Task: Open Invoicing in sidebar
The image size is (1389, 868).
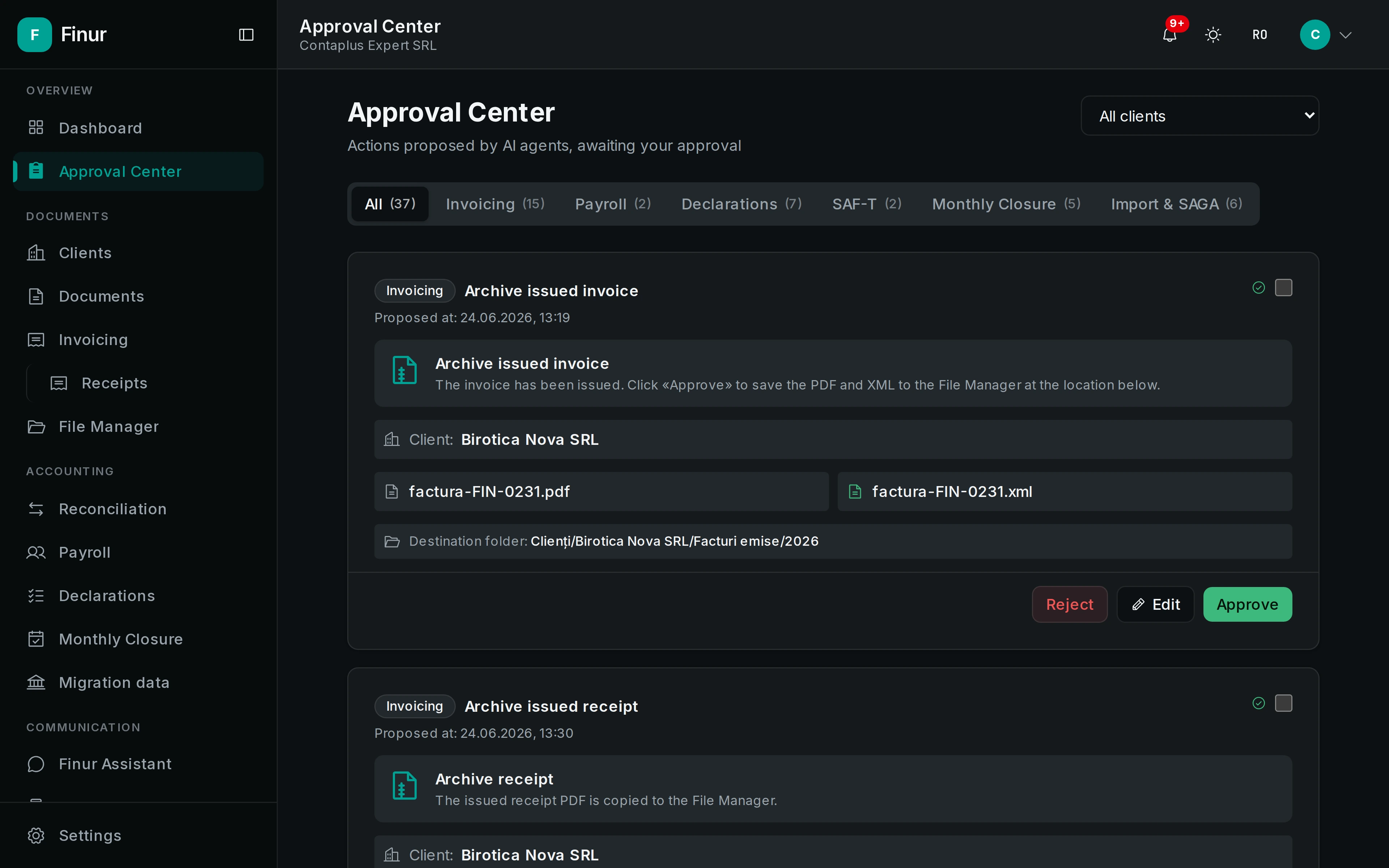Action: 138,340
